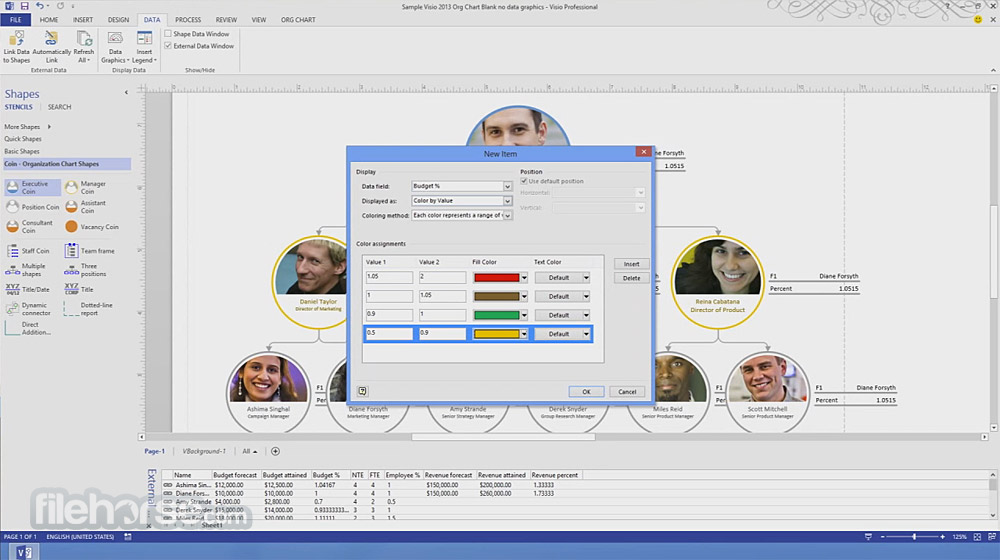Select Manager Coin shape

coord(88,188)
